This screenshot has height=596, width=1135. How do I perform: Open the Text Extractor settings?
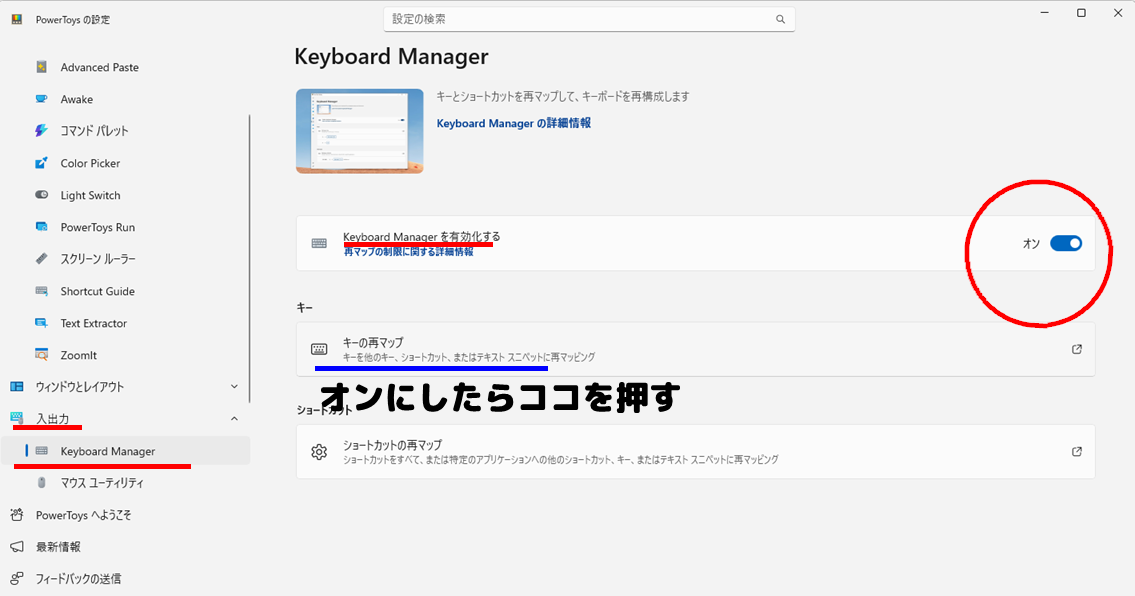pyautogui.click(x=93, y=323)
